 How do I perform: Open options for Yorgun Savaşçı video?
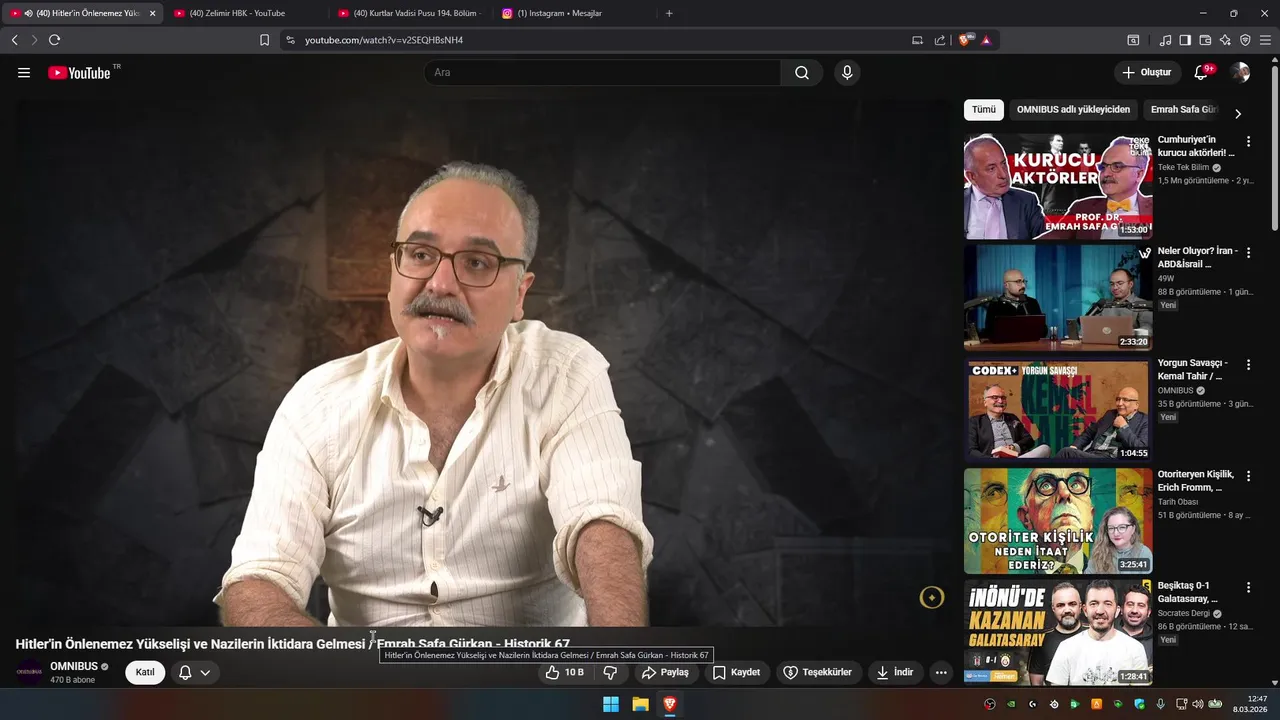(1248, 365)
